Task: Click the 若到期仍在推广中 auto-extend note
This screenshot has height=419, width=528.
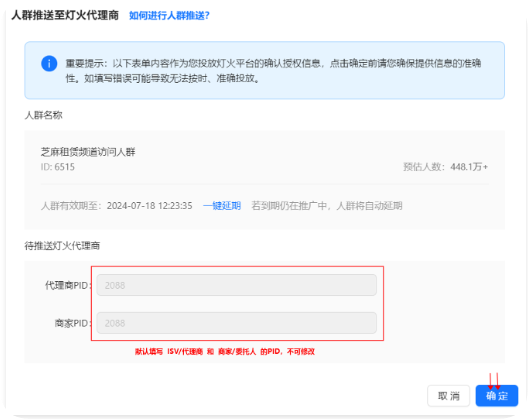Action: (327, 205)
